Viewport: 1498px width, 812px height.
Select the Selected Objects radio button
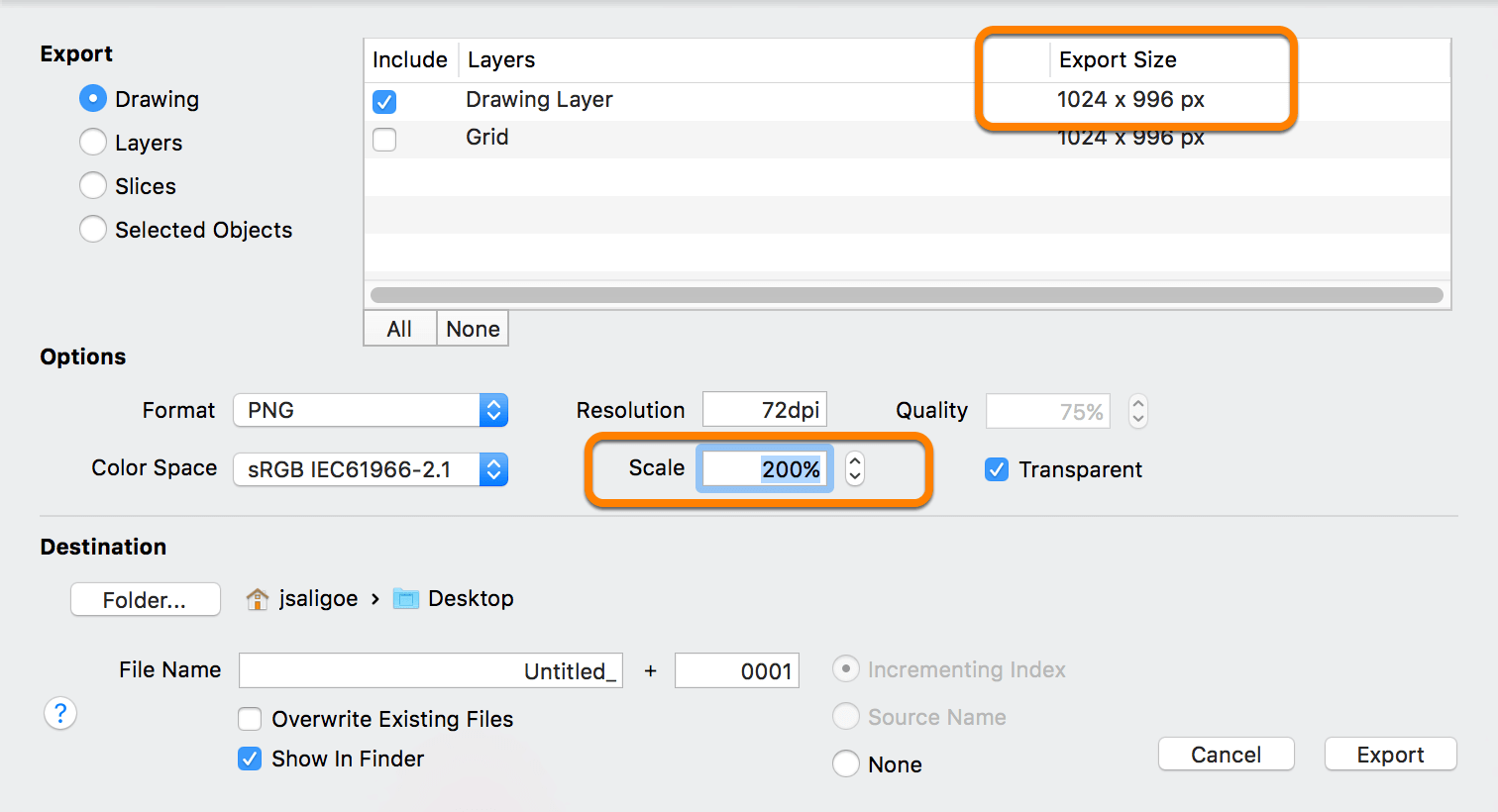[x=93, y=230]
